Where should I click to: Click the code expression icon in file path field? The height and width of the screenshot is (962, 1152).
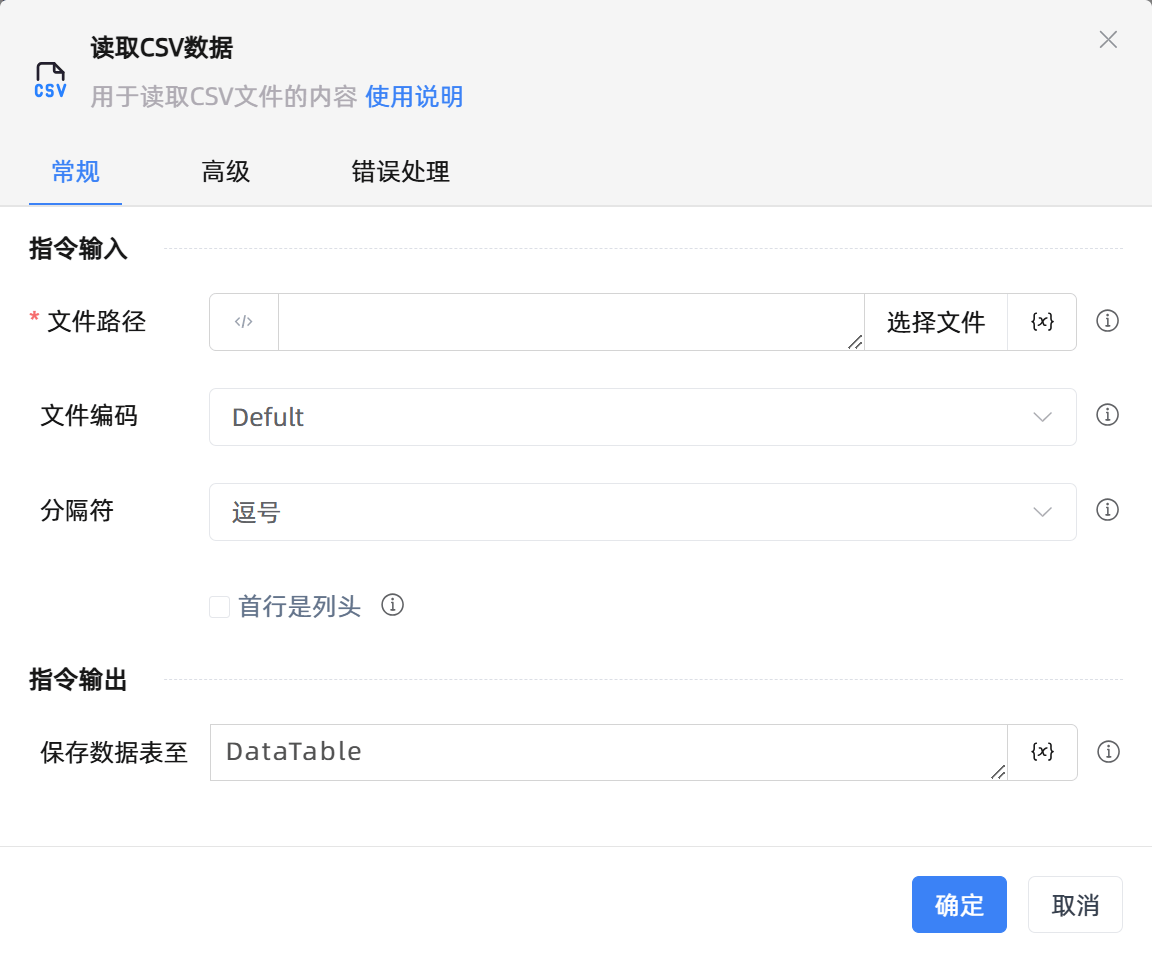(244, 322)
